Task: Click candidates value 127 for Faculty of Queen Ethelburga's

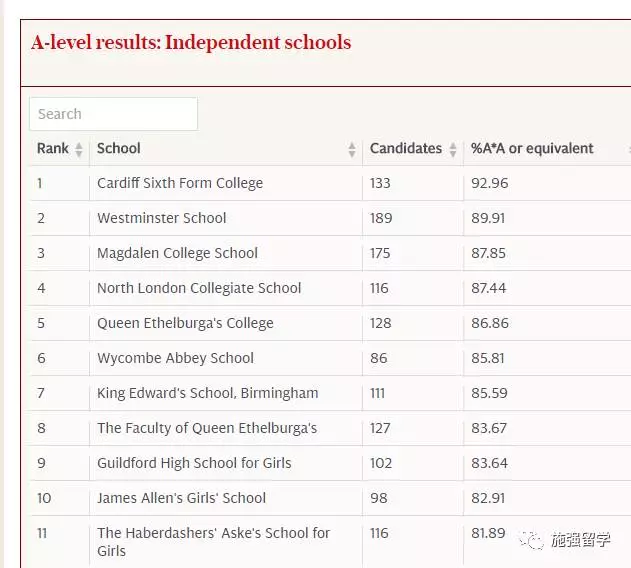Action: pos(380,429)
